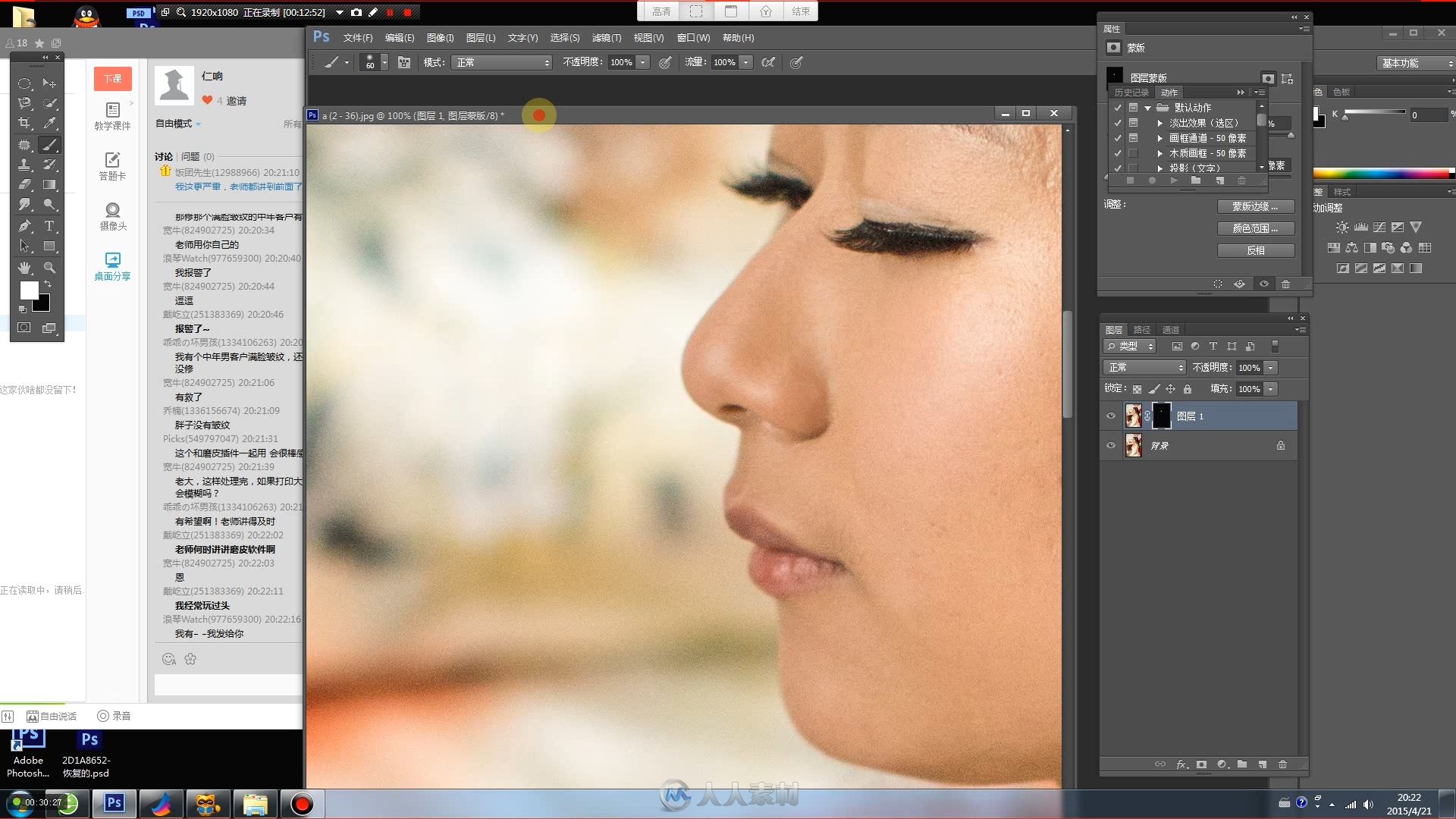Open layer 填充 fill dropdown
The width and height of the screenshot is (1456, 819).
(x=1271, y=389)
